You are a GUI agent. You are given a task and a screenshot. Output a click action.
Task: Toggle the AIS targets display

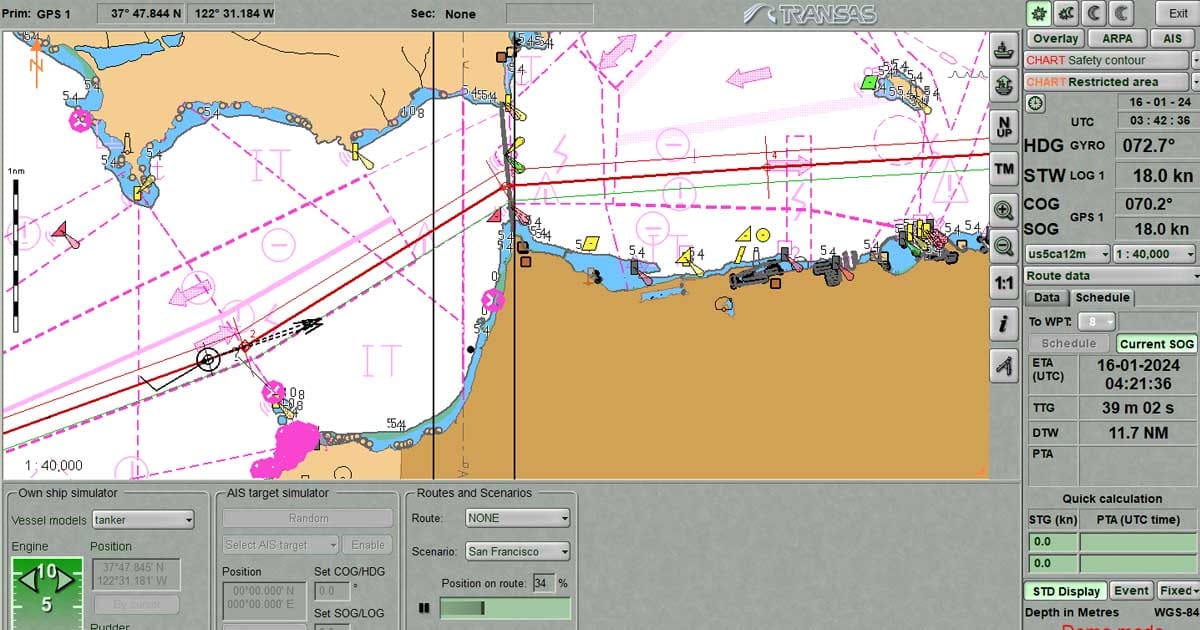click(x=1172, y=38)
